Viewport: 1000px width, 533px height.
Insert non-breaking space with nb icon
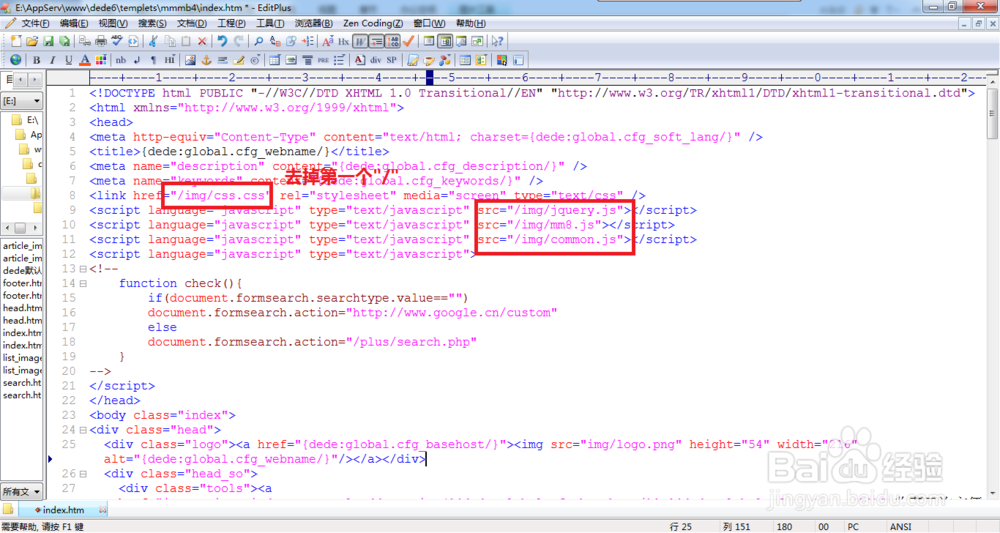pyautogui.click(x=121, y=60)
